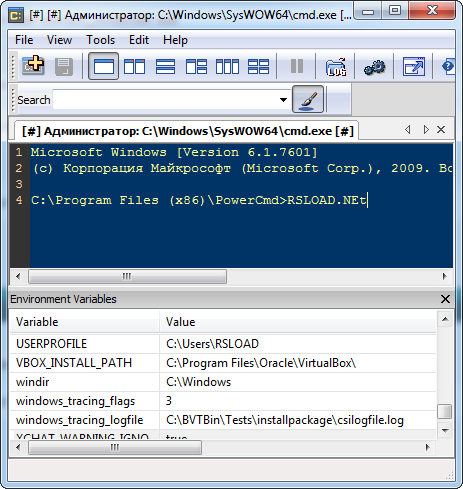
Task: Select the USERPROFILE variable row
Action: click(223, 344)
